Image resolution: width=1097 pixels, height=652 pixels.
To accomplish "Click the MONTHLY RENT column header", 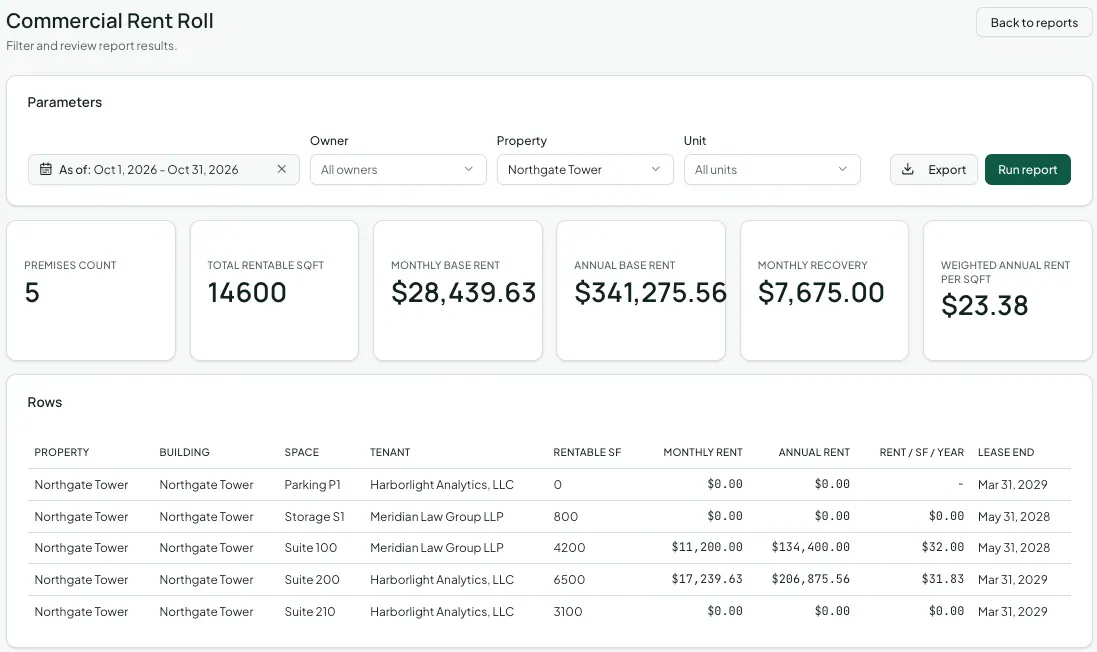I will 702,452.
